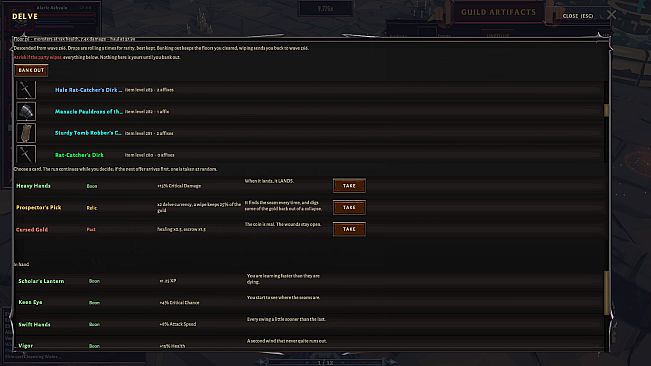The width and height of the screenshot is (651, 366).
Task: Click the '+4% Critical Chance' effect text
Action: [x=179, y=303]
